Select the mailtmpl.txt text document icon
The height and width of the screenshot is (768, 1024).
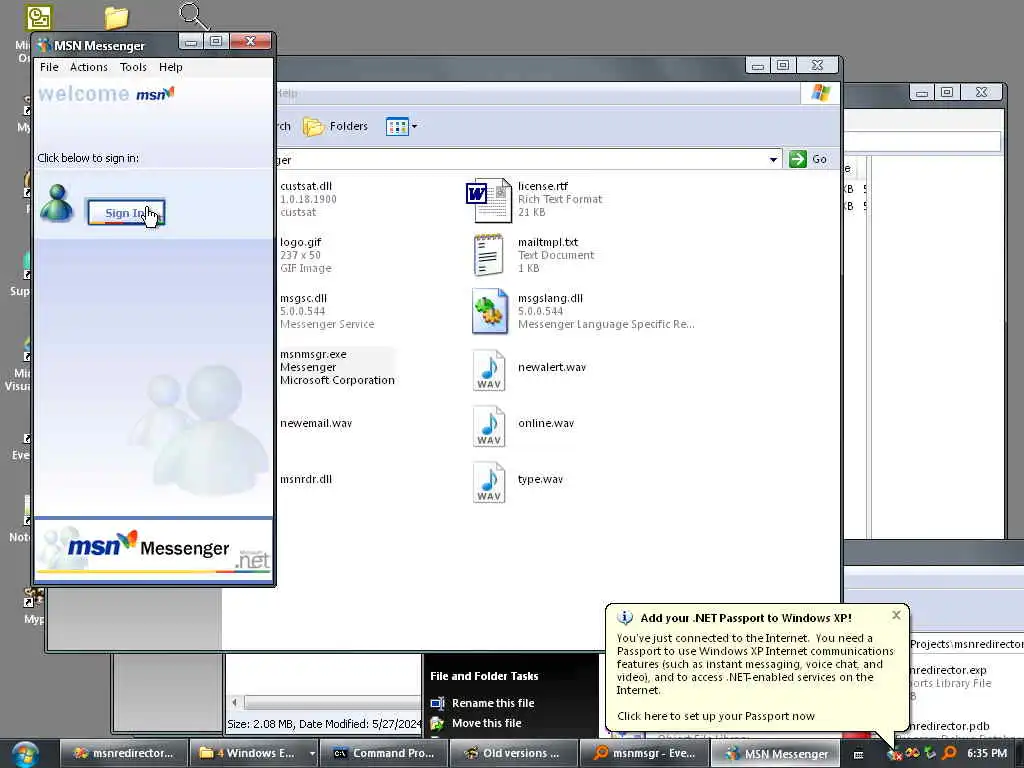point(488,255)
